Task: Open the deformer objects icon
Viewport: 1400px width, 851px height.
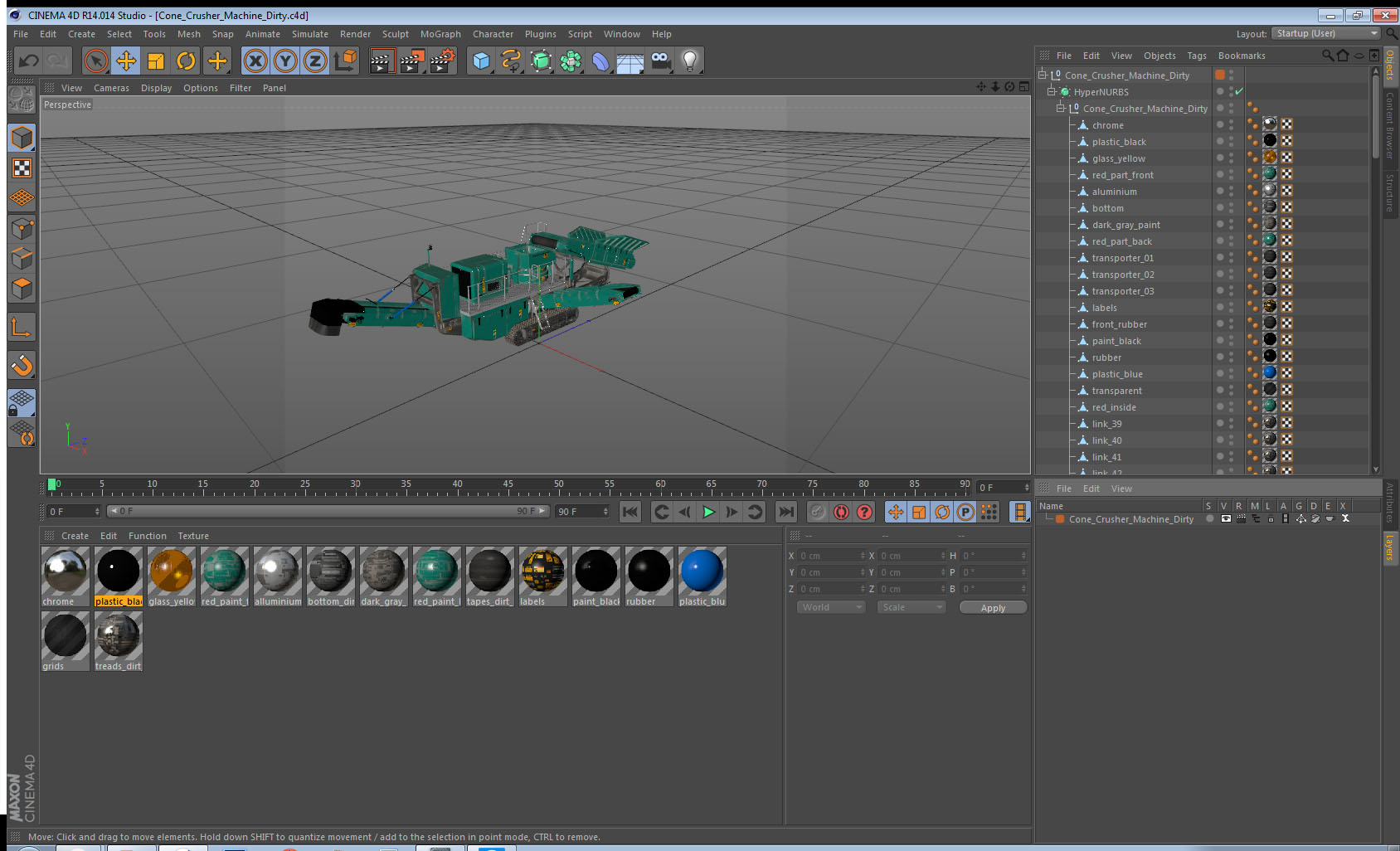Action: [x=600, y=61]
